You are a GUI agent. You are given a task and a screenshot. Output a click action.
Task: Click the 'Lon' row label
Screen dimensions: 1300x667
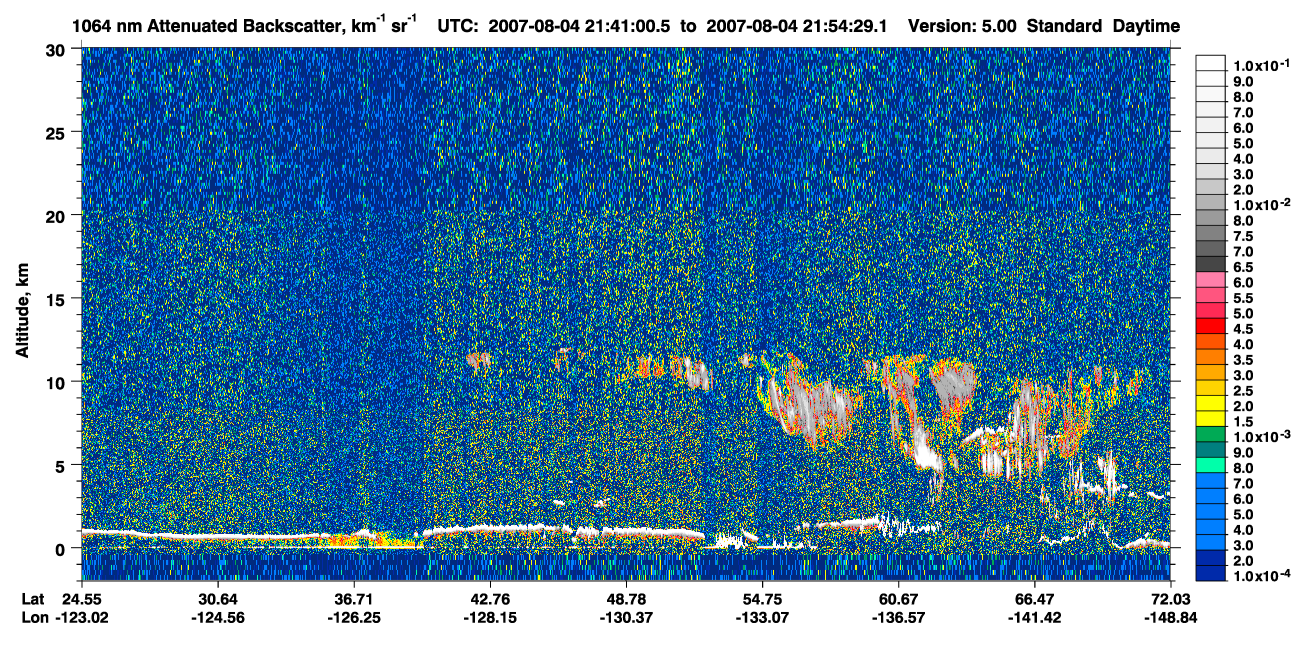34,617
